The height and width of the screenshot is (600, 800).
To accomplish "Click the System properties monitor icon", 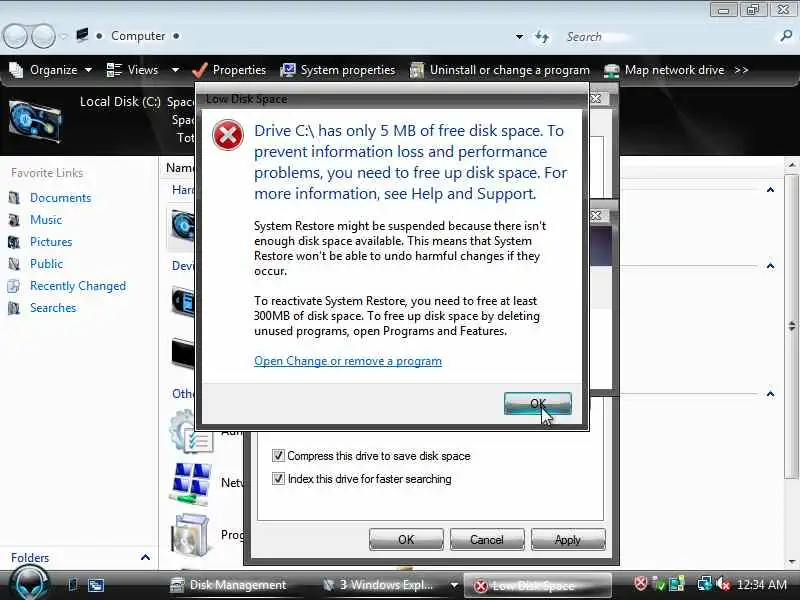I will (288, 70).
